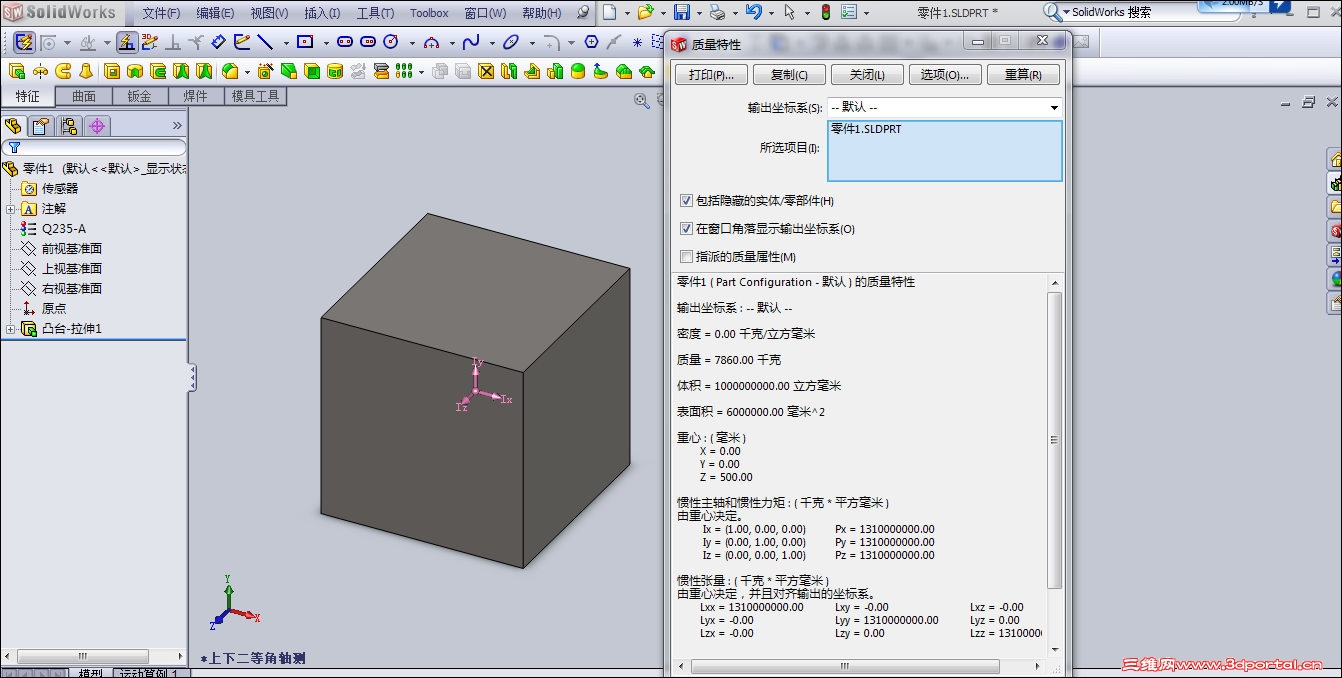1342x678 pixels.
Task: Click the linear pattern feature icon
Action: 403,71
